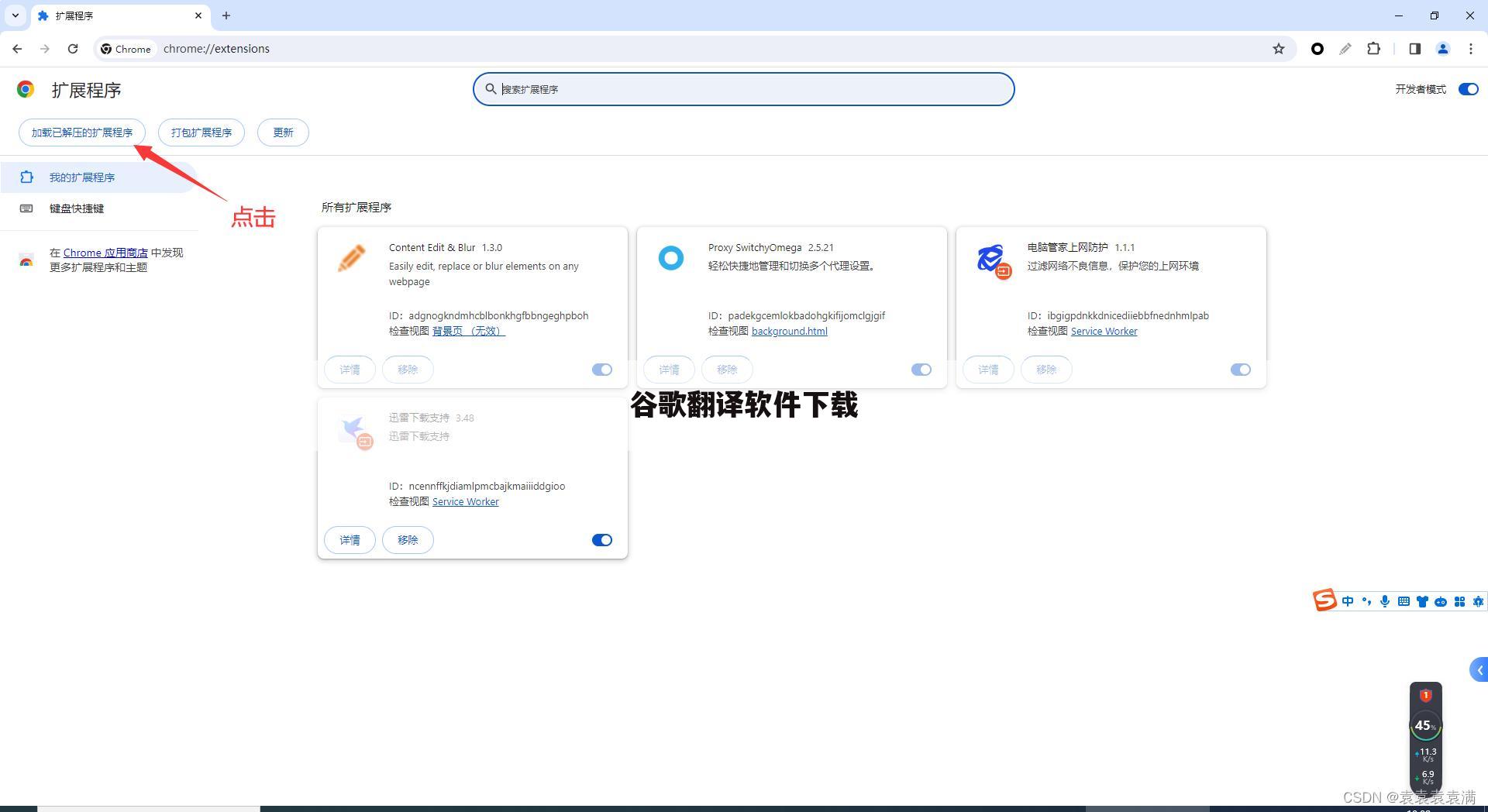Click the Chrome logo beside 扩展程序 title
The image size is (1488, 812).
coord(26,90)
